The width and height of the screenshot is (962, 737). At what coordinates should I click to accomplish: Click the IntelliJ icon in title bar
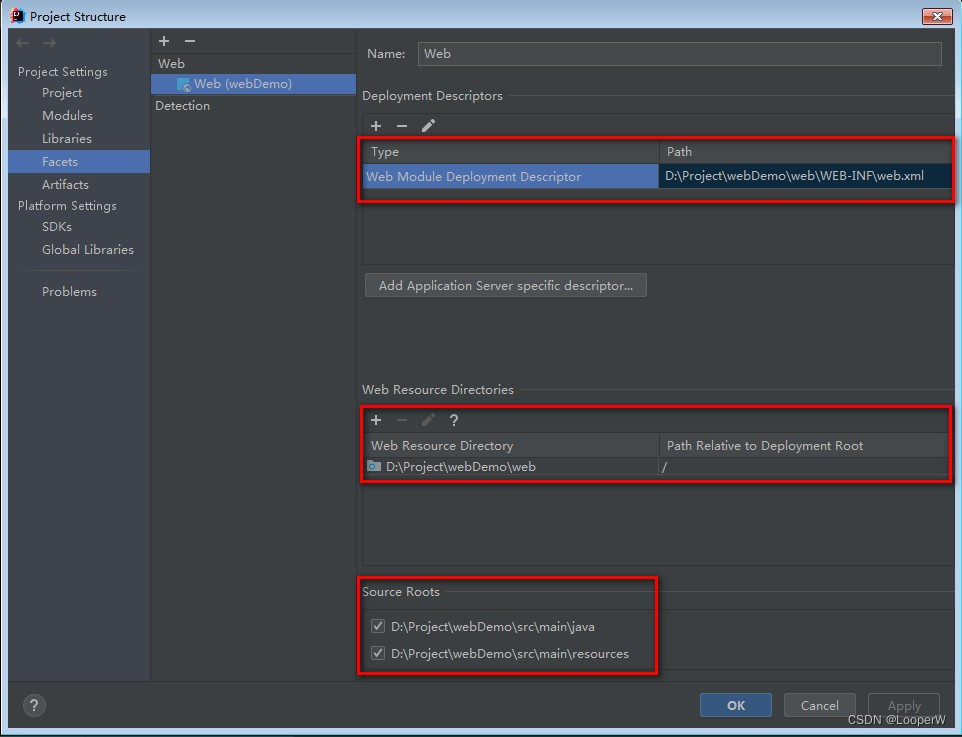17,15
